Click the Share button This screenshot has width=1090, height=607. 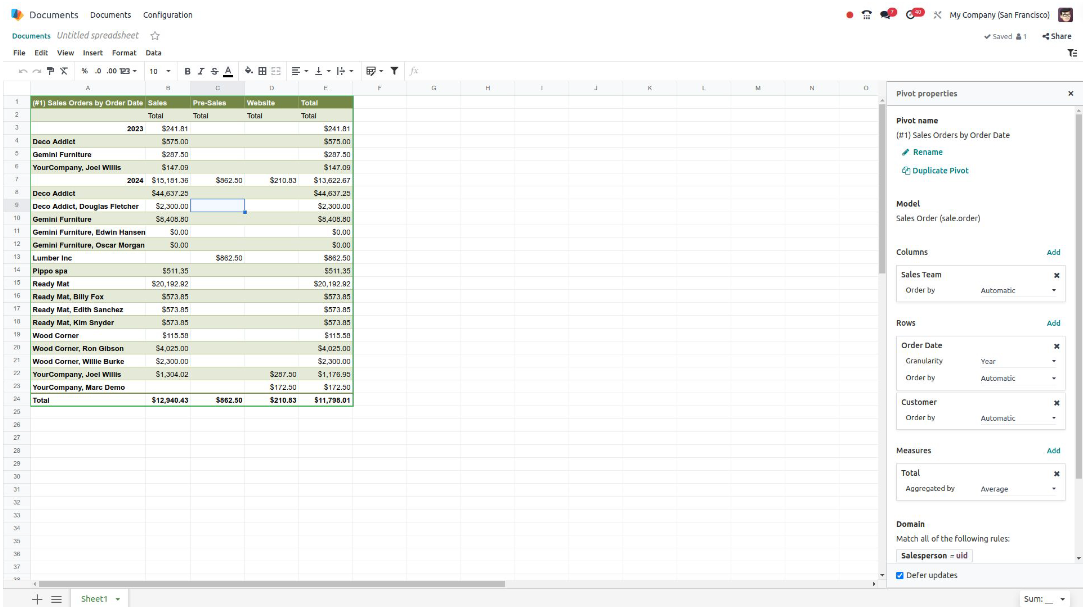coord(1057,36)
